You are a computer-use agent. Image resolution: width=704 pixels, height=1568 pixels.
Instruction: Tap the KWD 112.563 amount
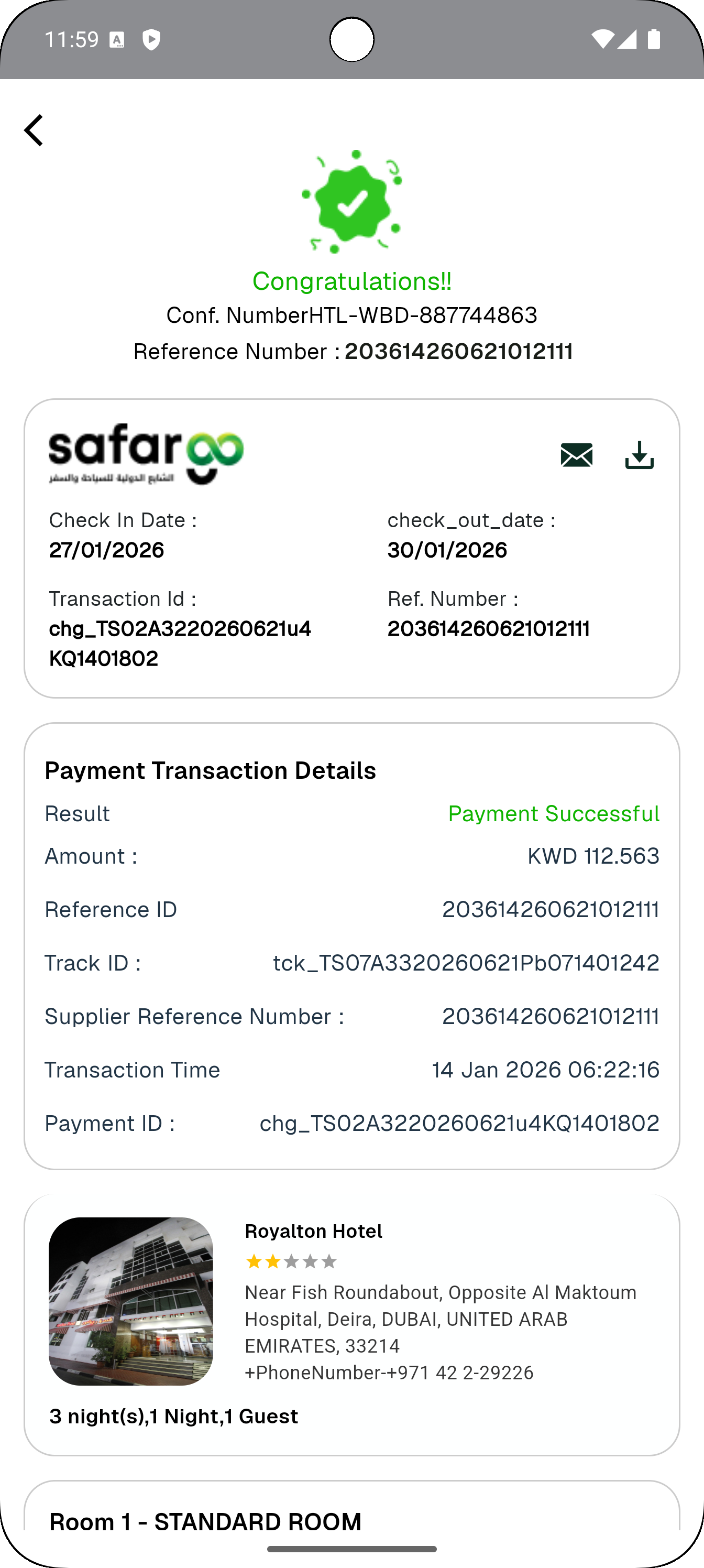tap(592, 856)
